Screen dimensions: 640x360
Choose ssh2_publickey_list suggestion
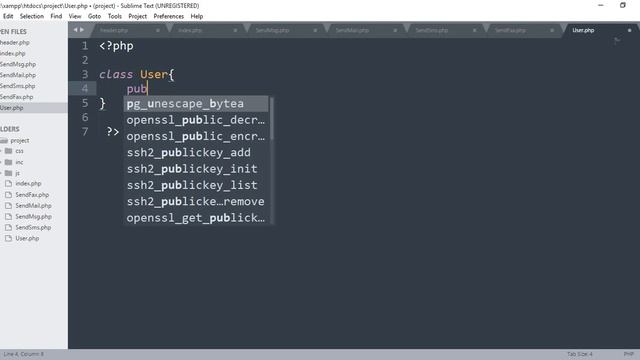(x=196, y=185)
